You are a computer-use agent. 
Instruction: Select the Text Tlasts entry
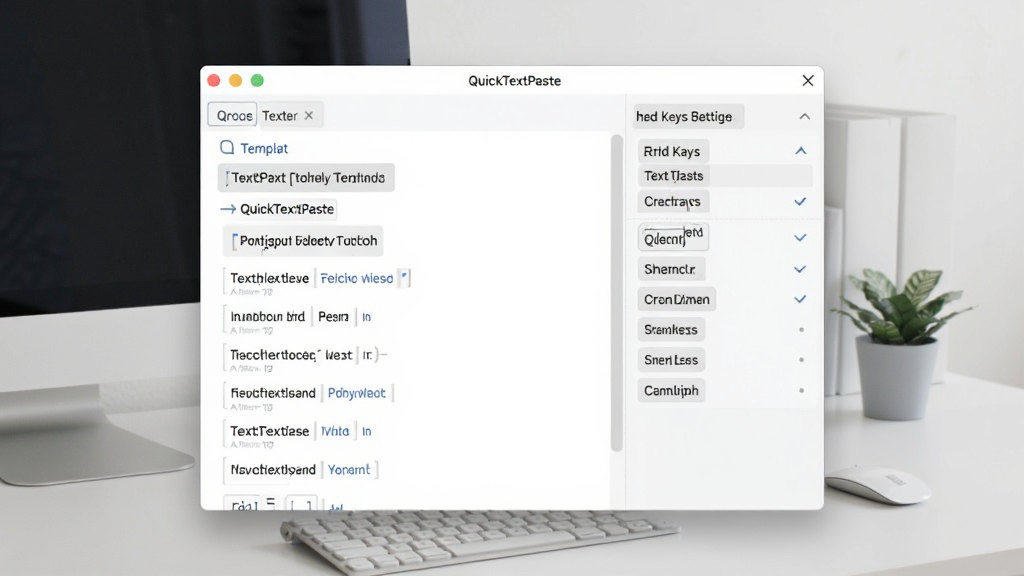tap(673, 176)
